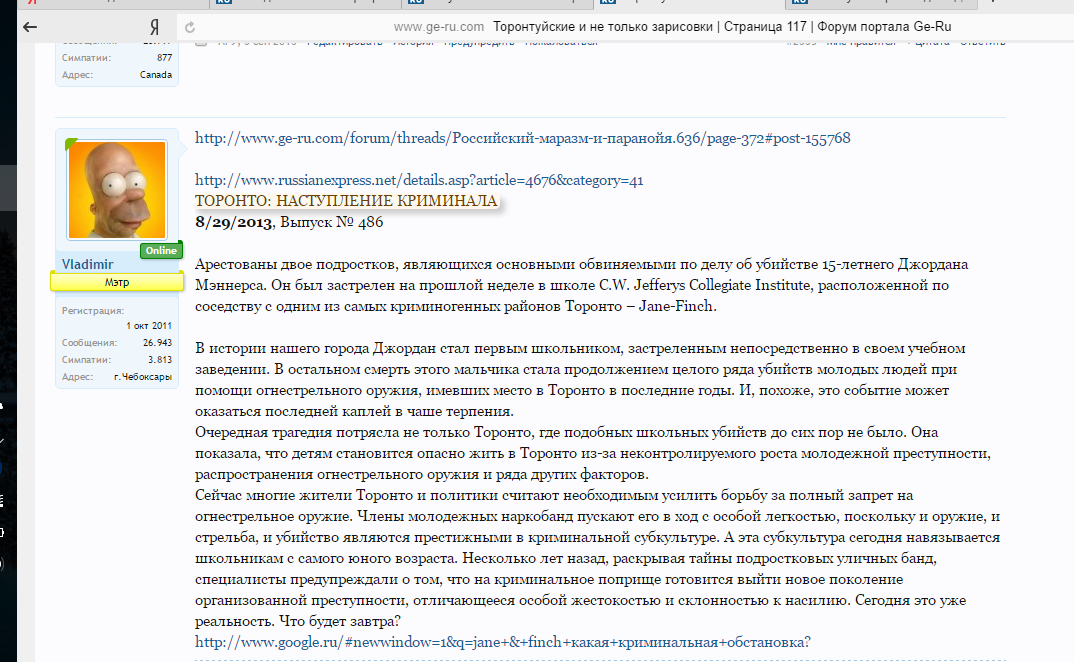Viewport: 1074px width, 662px height.
Task: Open the google.ru search link
Action: (x=502, y=642)
